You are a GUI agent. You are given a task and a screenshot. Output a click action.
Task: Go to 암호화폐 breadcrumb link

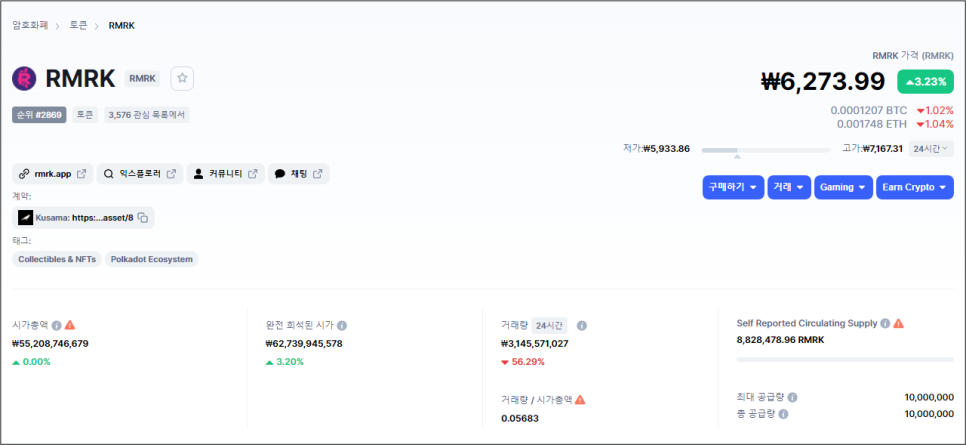tap(32, 25)
